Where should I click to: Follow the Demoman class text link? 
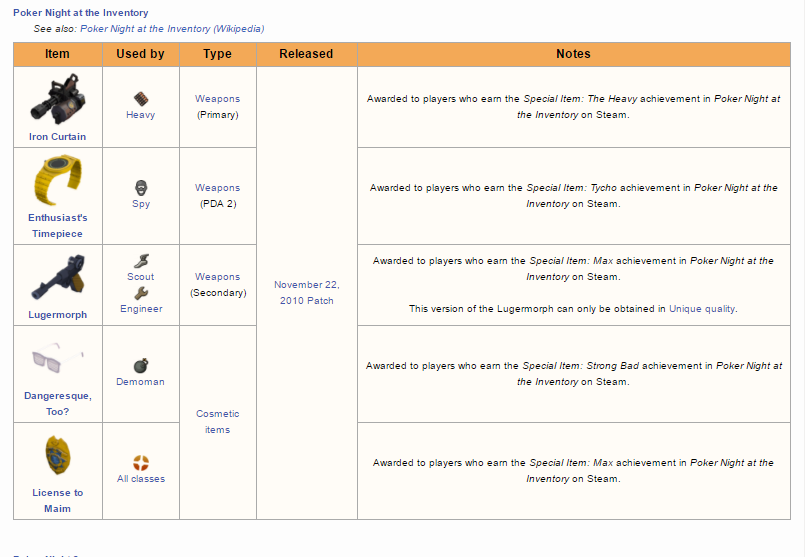coord(141,381)
